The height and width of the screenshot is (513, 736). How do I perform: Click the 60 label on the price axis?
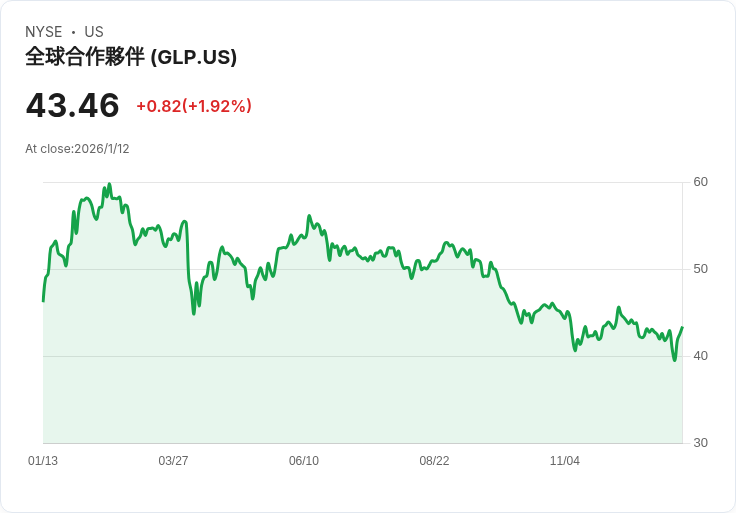point(700,182)
